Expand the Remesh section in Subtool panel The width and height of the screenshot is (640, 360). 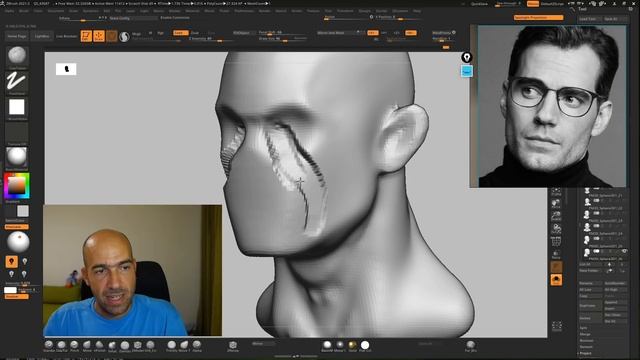(x=586, y=347)
